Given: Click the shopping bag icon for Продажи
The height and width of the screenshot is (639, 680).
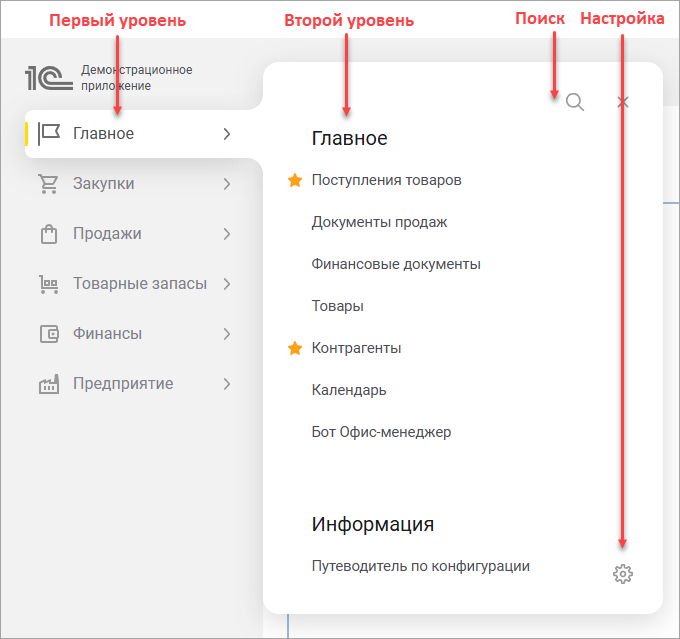Looking at the screenshot, I should 48,234.
